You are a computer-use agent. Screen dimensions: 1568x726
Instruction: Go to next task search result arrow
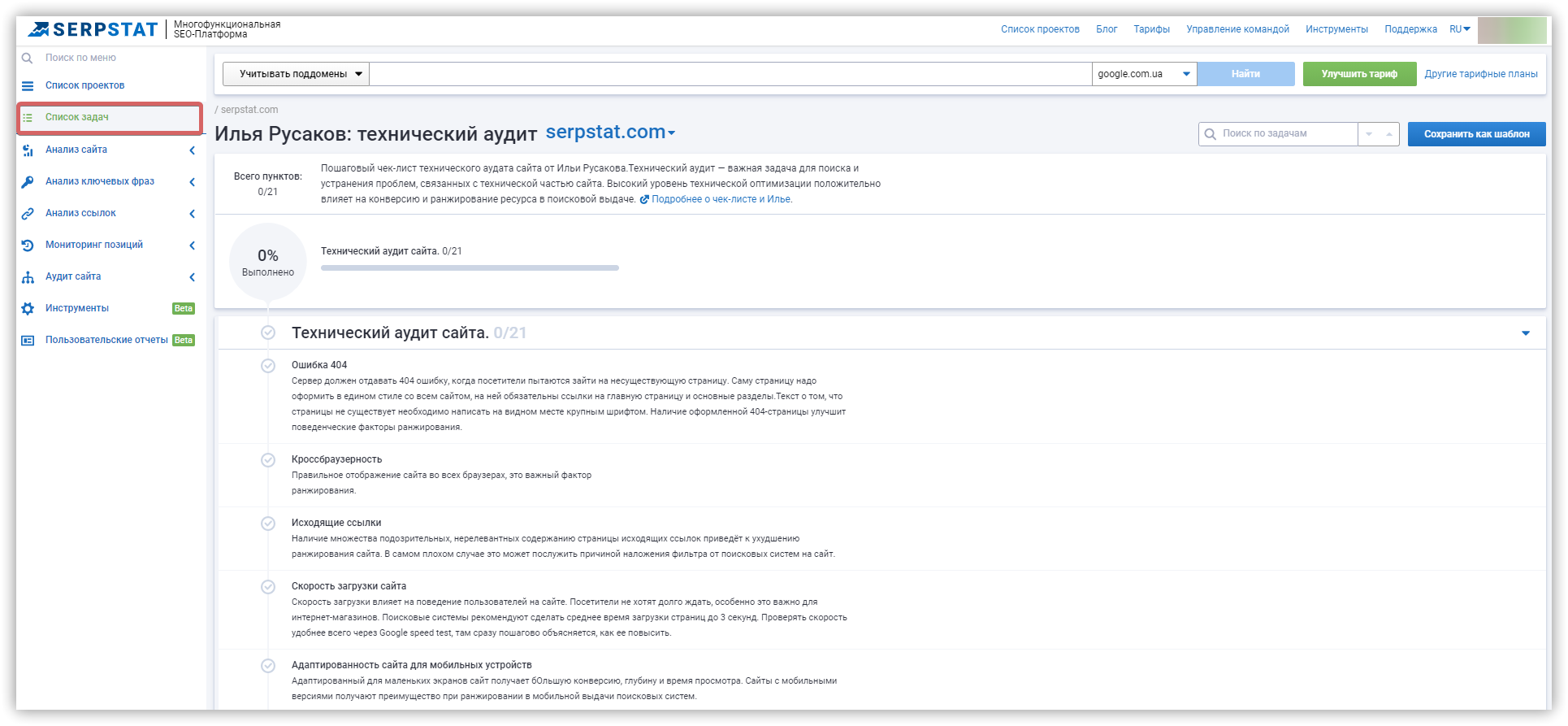(1369, 134)
